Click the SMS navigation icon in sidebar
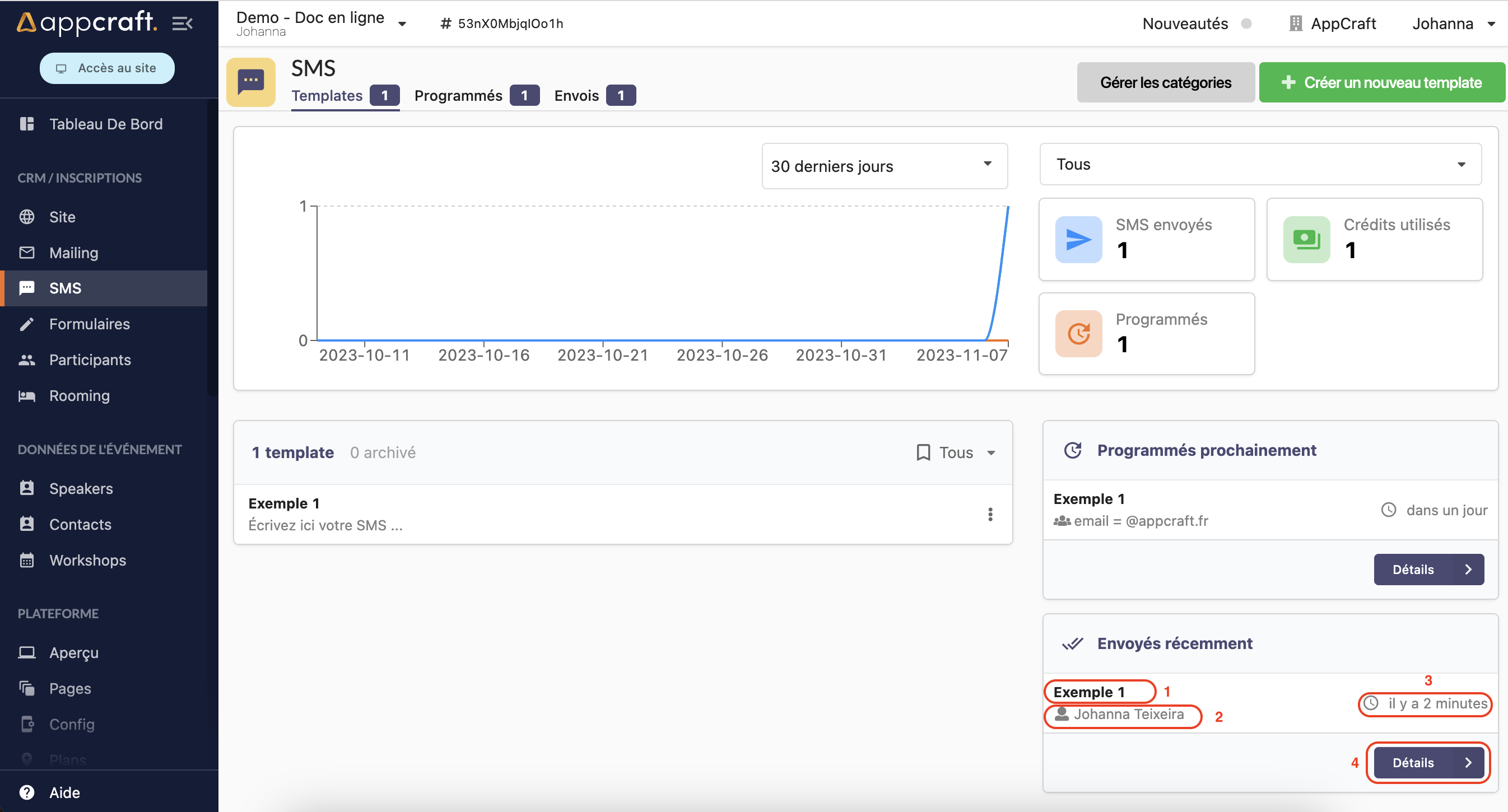The image size is (1508, 812). (x=27, y=289)
